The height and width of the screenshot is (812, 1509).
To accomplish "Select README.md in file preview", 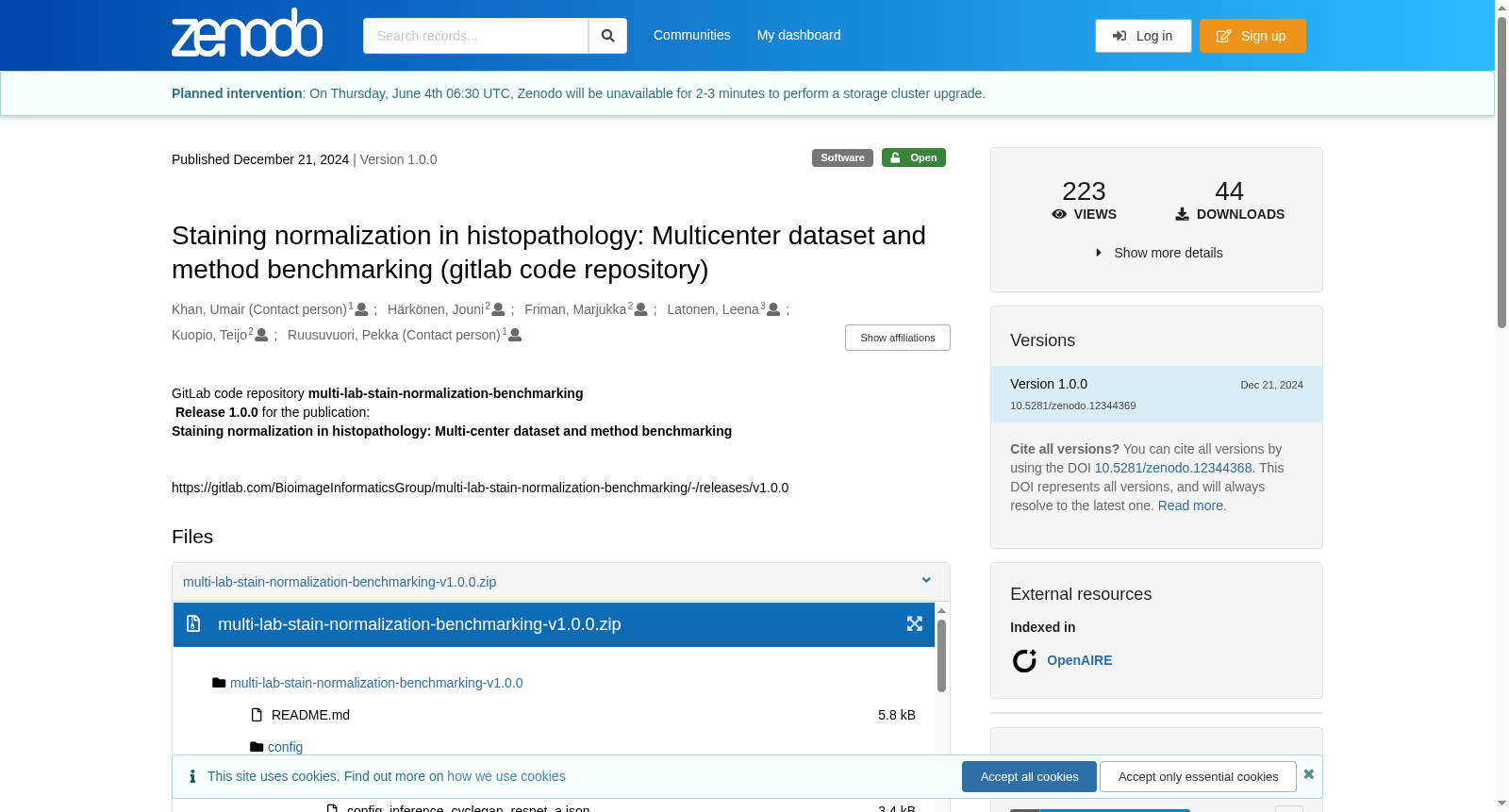I will pyautogui.click(x=310, y=715).
